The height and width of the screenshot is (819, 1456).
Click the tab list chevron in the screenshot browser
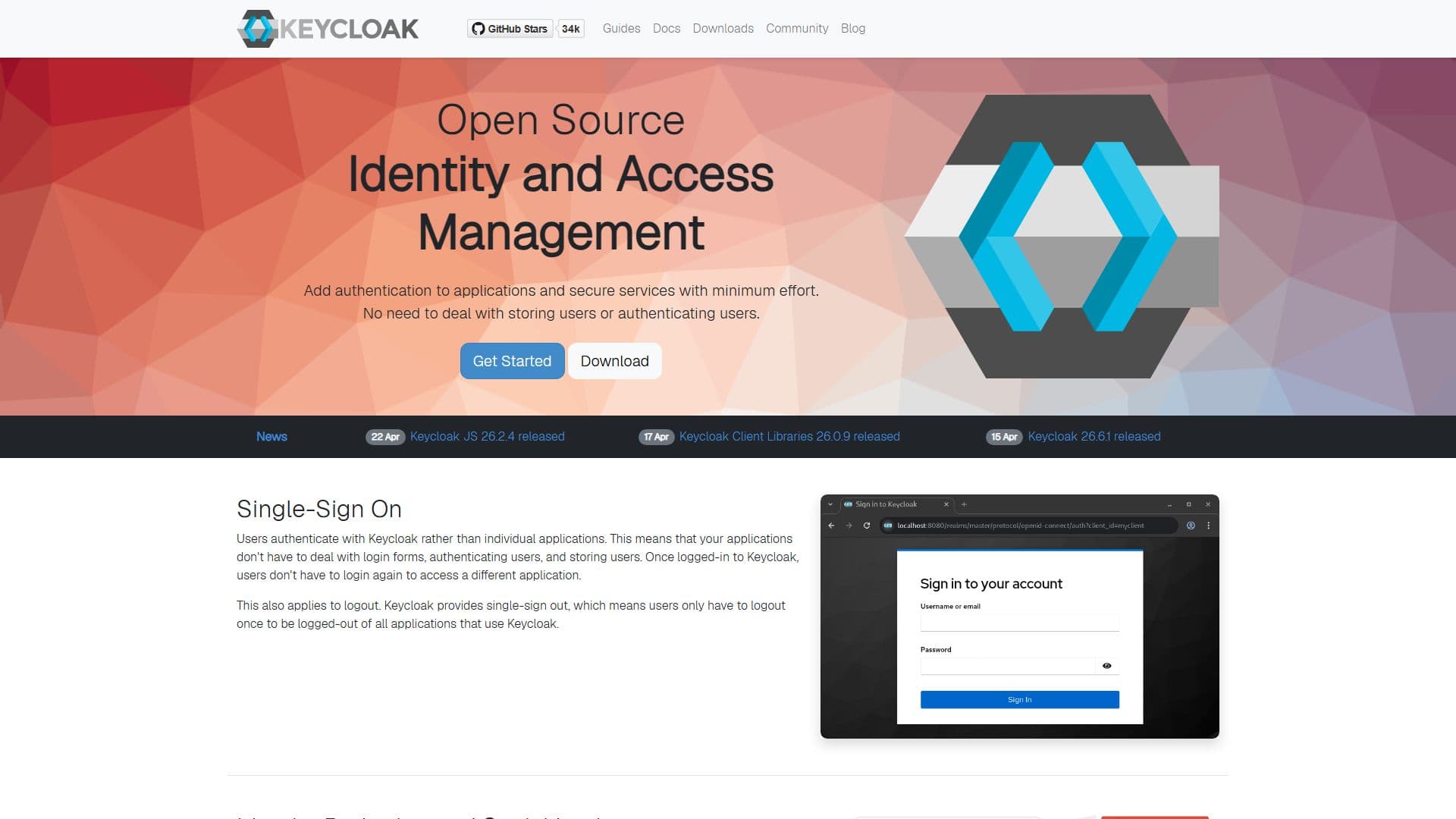(830, 504)
